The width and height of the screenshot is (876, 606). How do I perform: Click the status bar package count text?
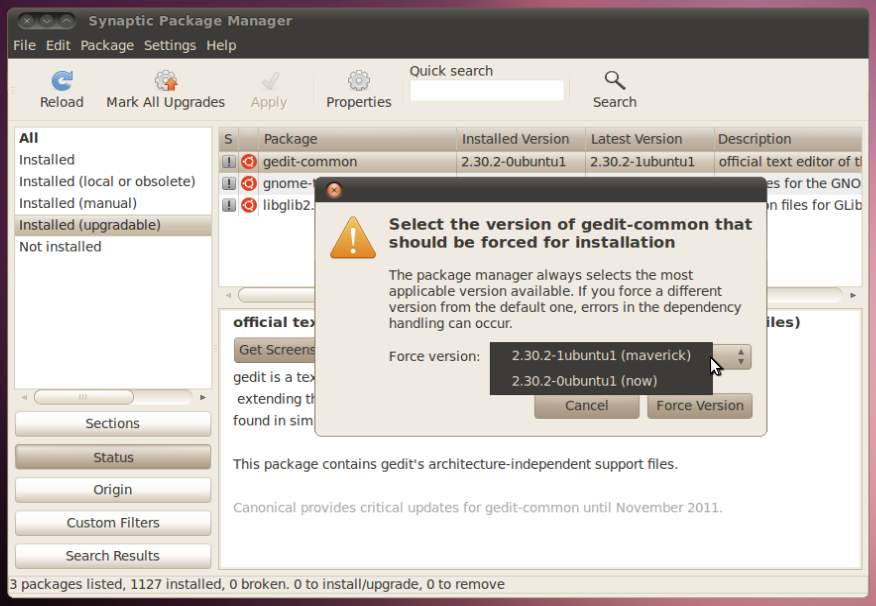(x=257, y=584)
